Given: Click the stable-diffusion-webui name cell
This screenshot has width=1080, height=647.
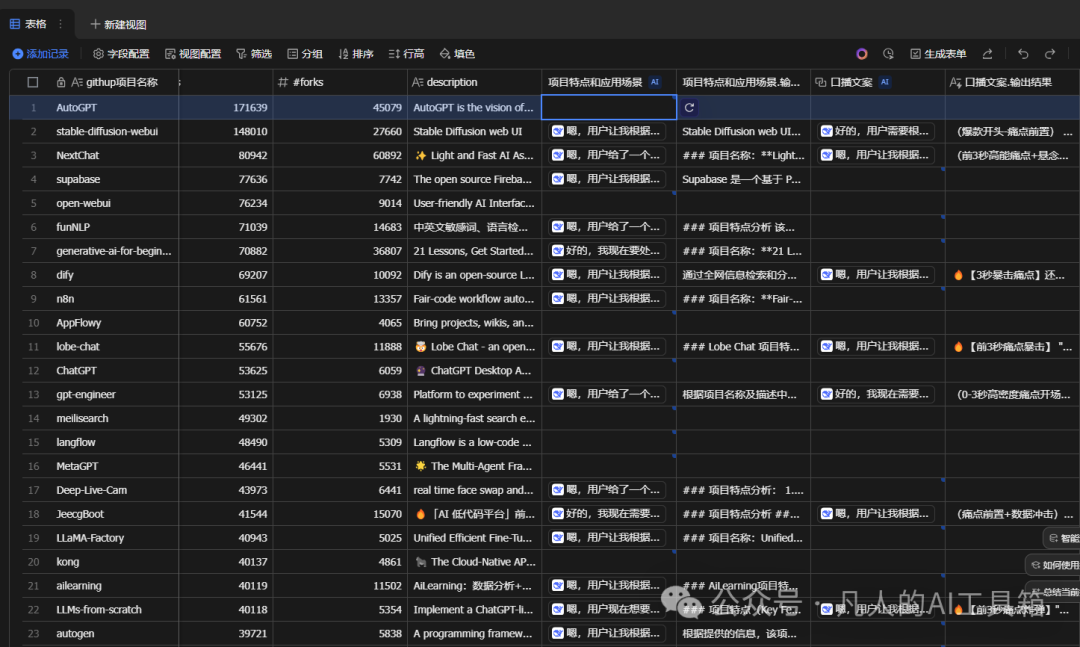Looking at the screenshot, I should pyautogui.click(x=113, y=132).
